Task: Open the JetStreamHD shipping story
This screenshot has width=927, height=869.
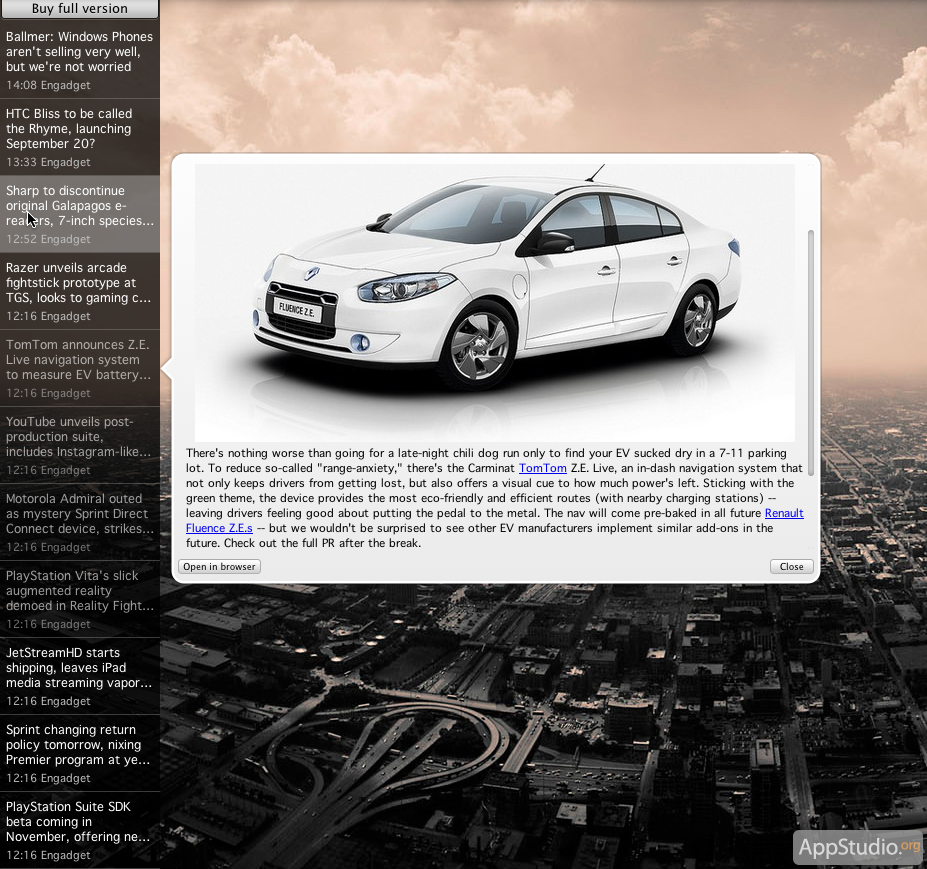Action: point(80,676)
